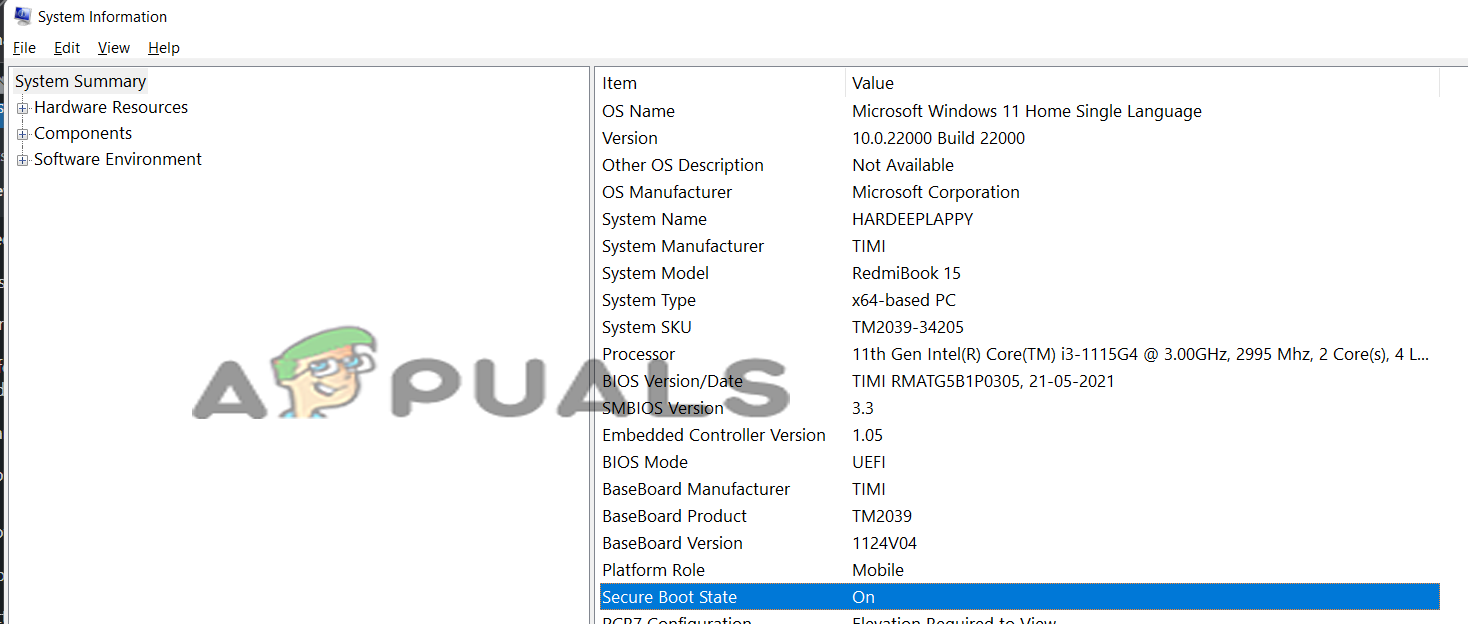Click the value 10.0.22000 Build 22000
The width and height of the screenshot is (1468, 624).
click(x=938, y=138)
